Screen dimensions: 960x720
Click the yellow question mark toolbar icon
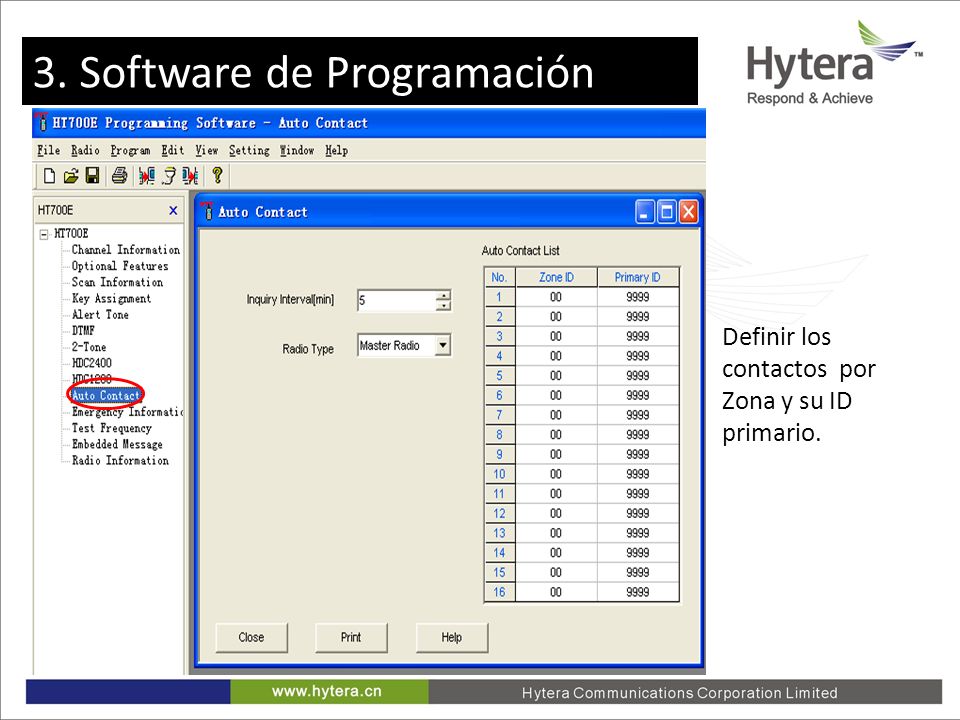(x=217, y=176)
